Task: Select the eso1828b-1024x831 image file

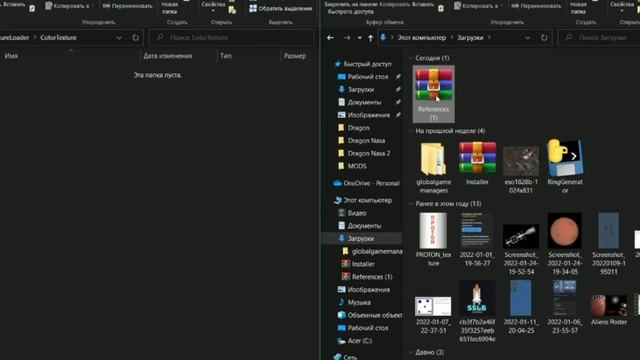Action: pos(521,168)
